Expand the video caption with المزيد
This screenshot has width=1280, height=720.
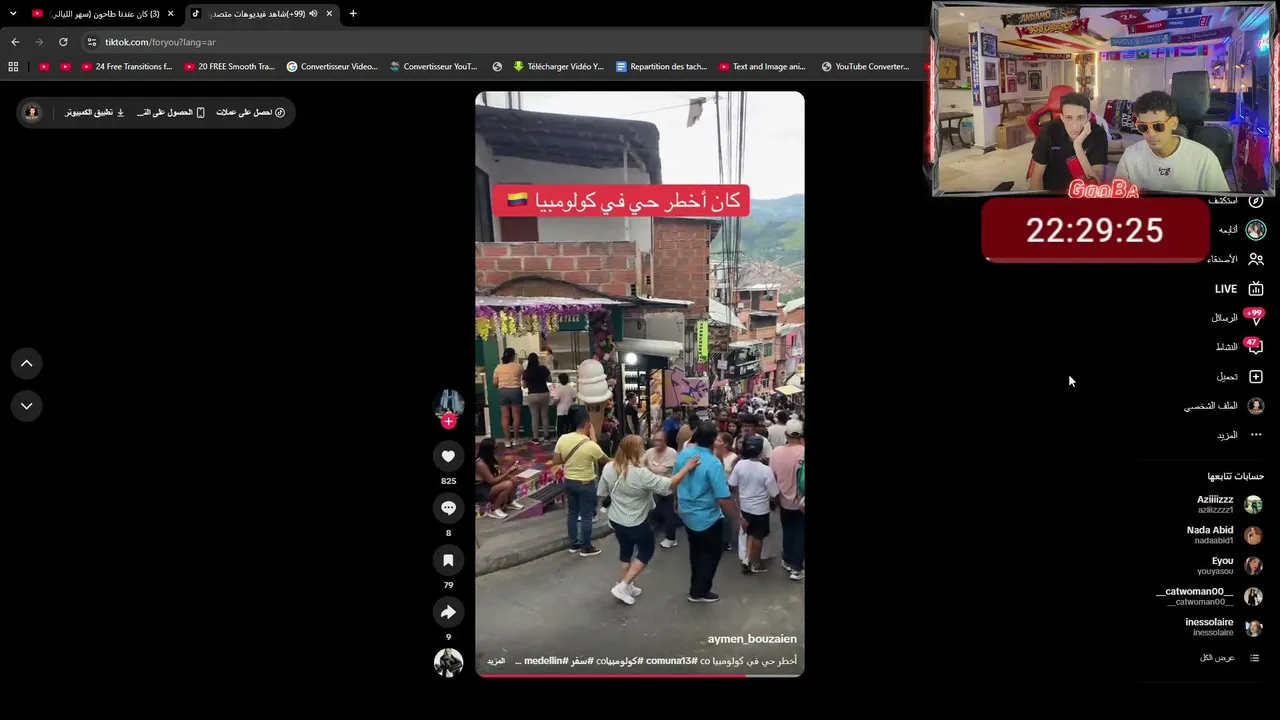[496, 661]
